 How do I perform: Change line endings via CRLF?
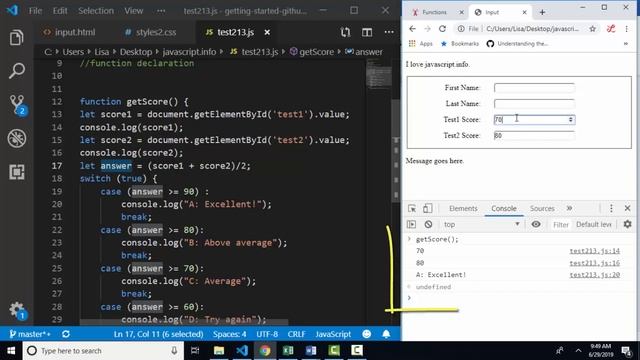click(x=296, y=334)
